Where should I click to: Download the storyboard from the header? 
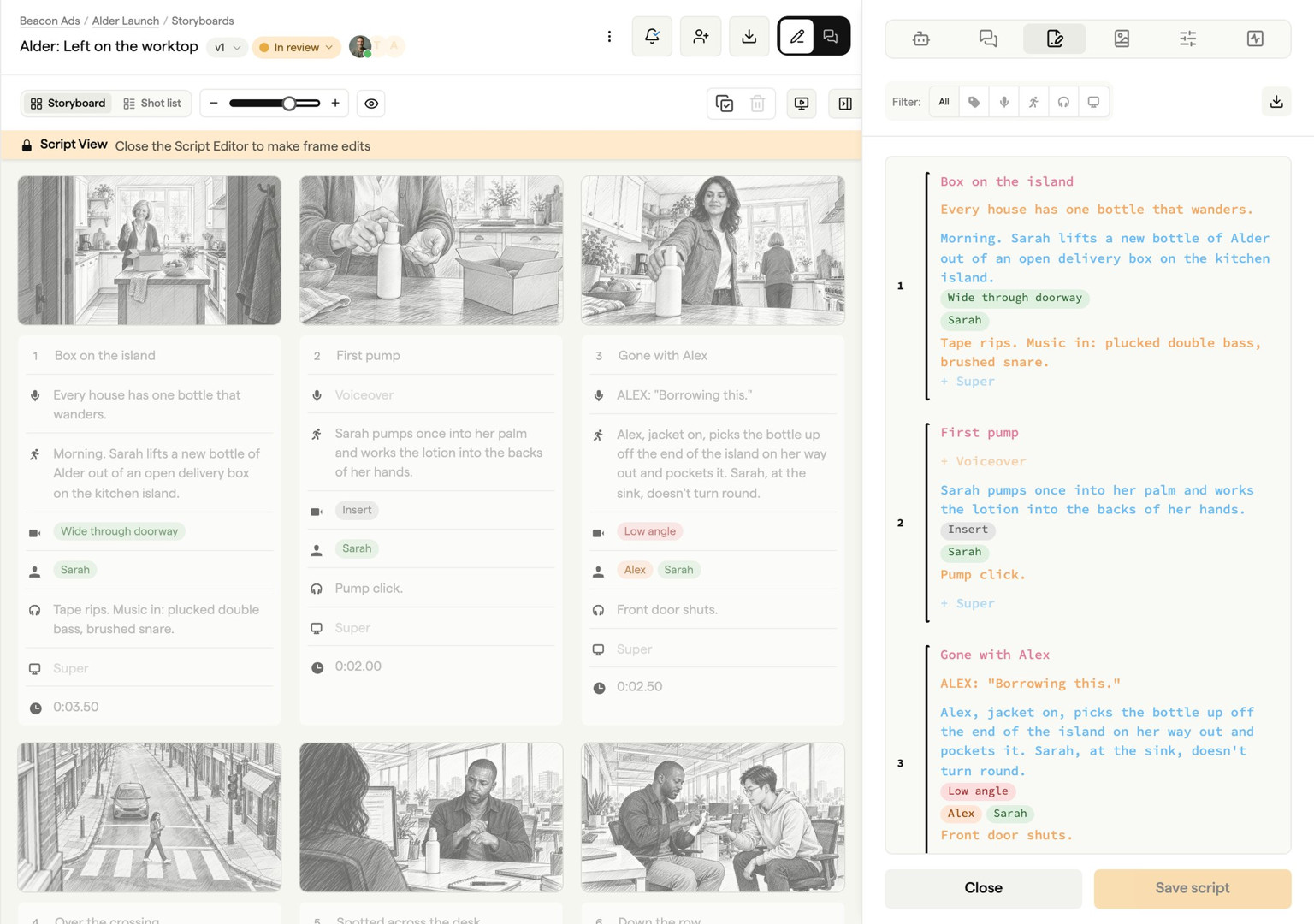point(749,36)
